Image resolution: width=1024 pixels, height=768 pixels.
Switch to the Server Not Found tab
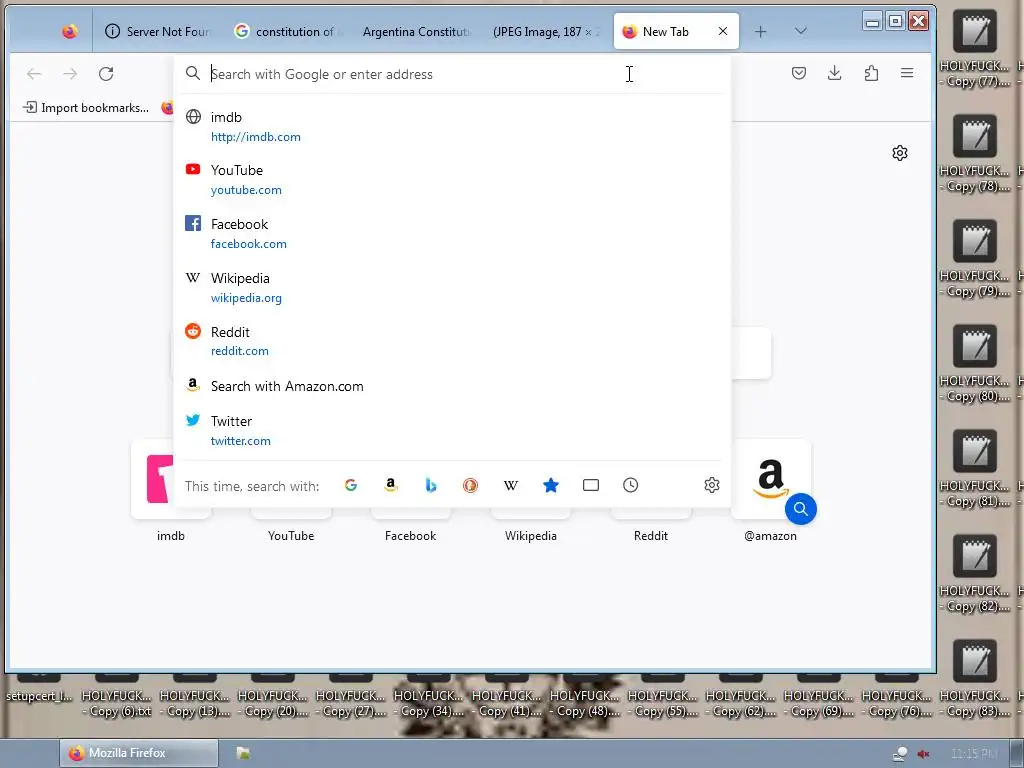157,31
